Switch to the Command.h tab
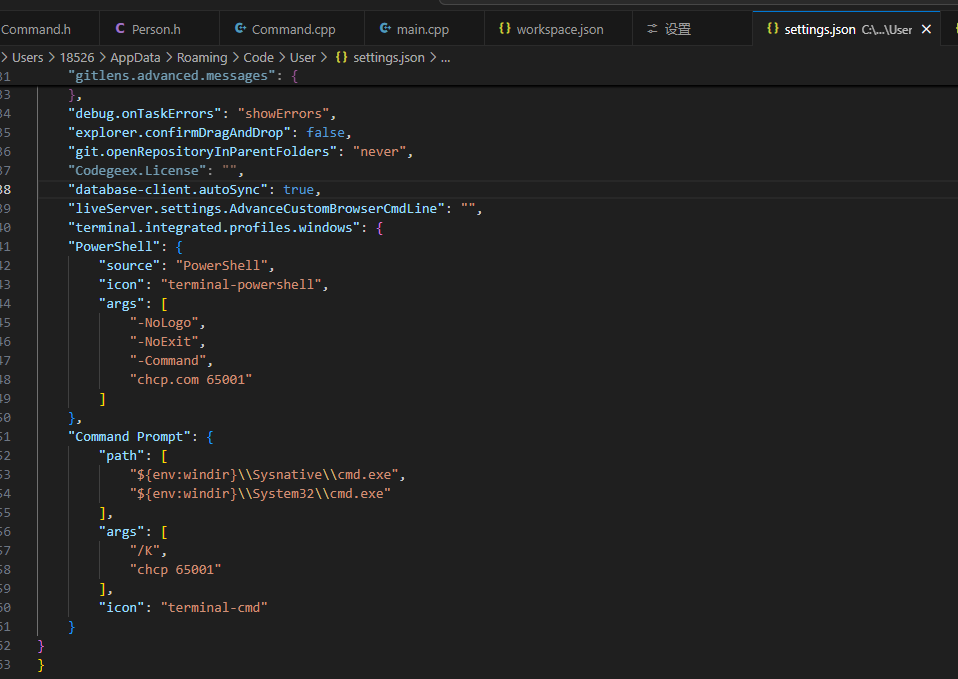 [36, 29]
